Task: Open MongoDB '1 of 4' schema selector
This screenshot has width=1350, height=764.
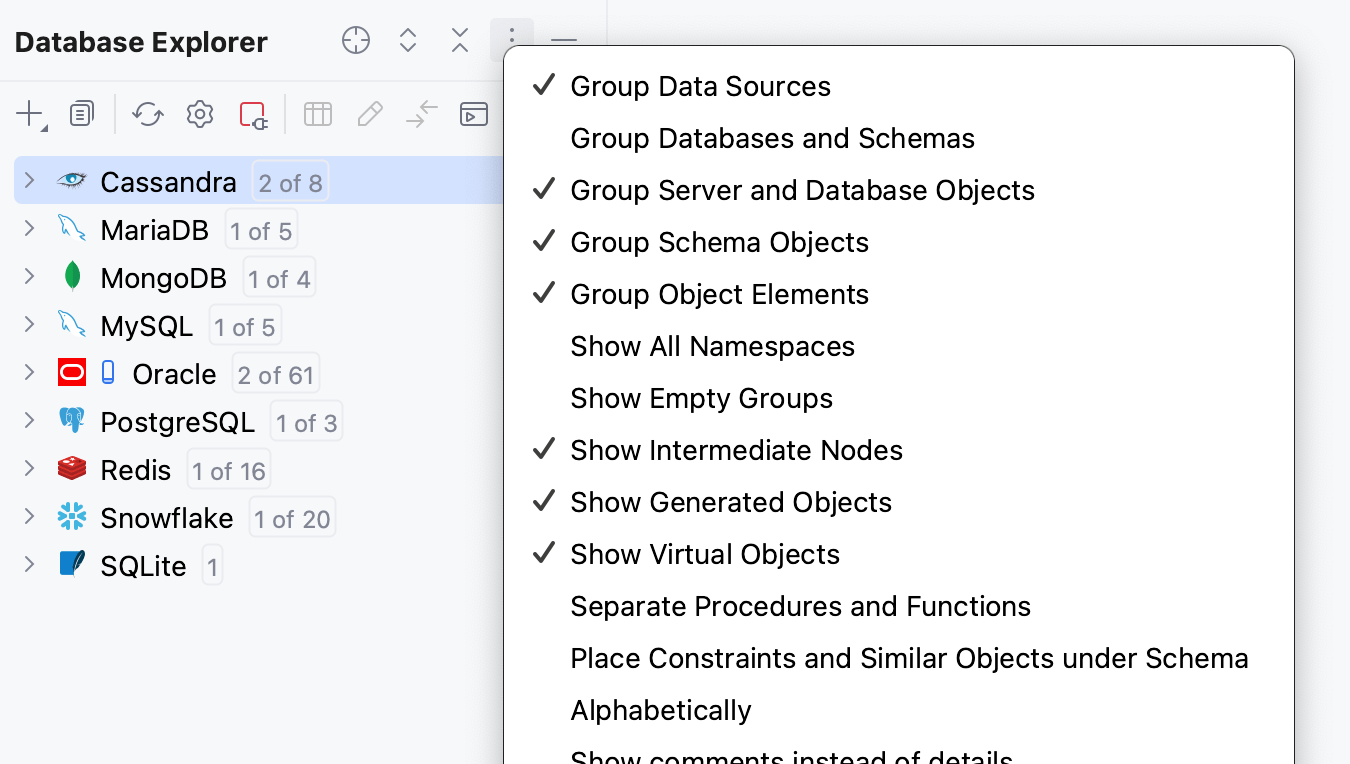Action: (279, 279)
